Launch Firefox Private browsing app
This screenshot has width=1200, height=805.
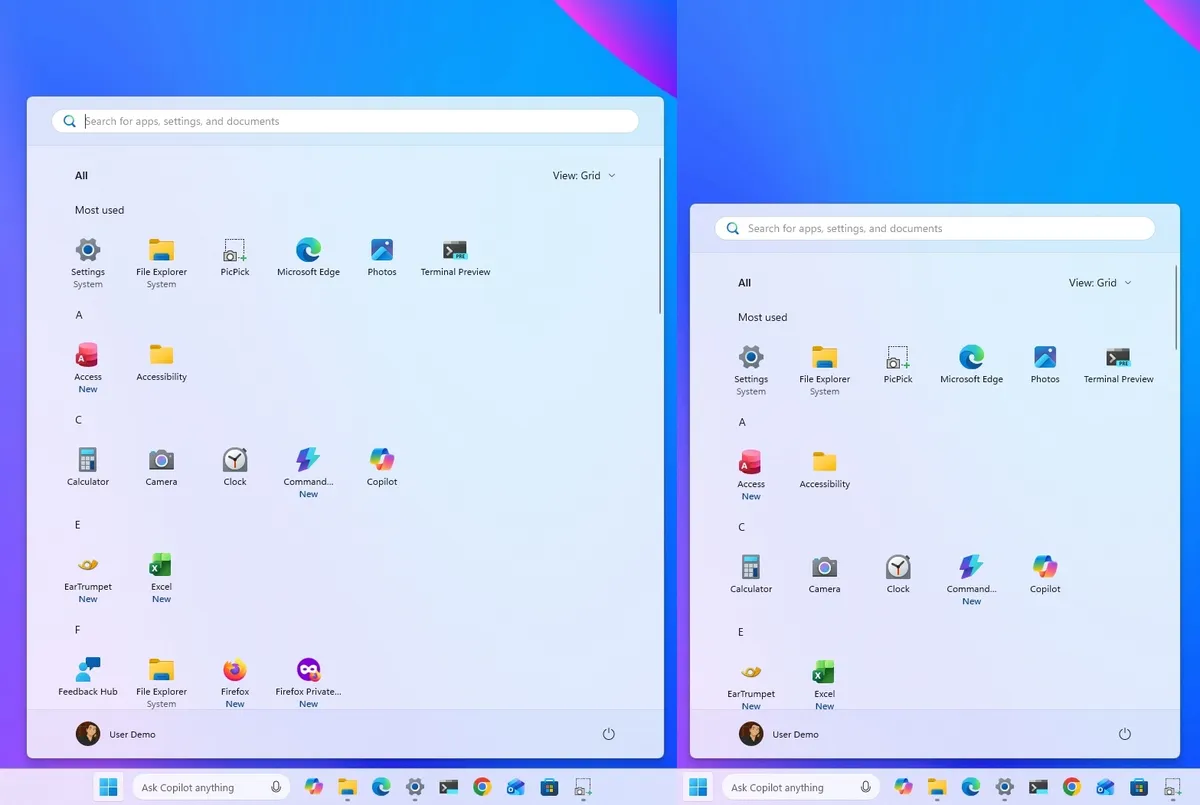(308, 682)
